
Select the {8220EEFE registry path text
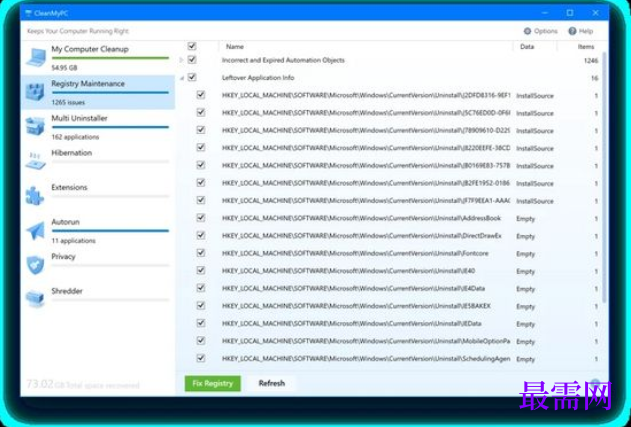pyautogui.click(x=366, y=148)
